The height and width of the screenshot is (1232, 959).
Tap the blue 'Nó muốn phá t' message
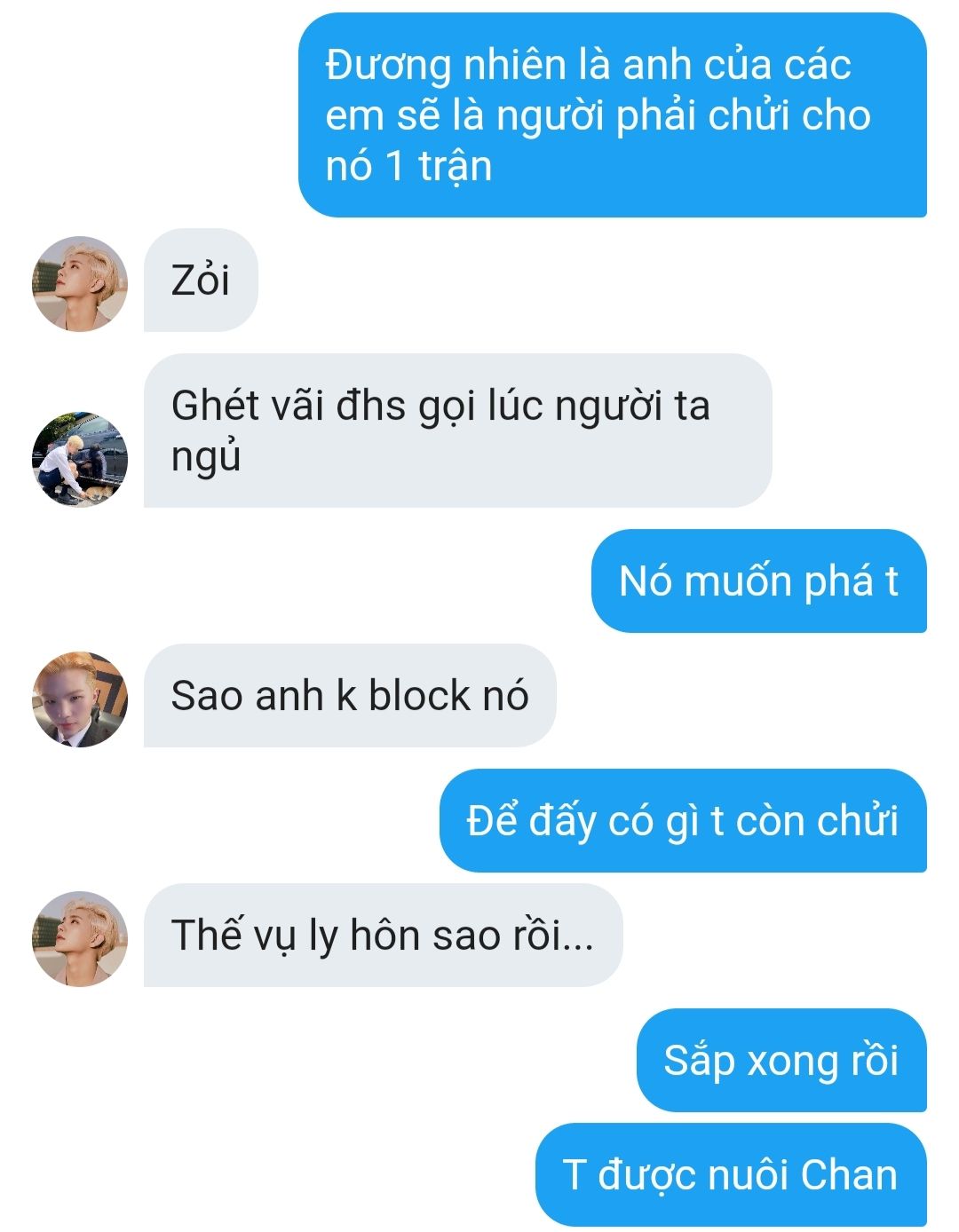tap(759, 581)
